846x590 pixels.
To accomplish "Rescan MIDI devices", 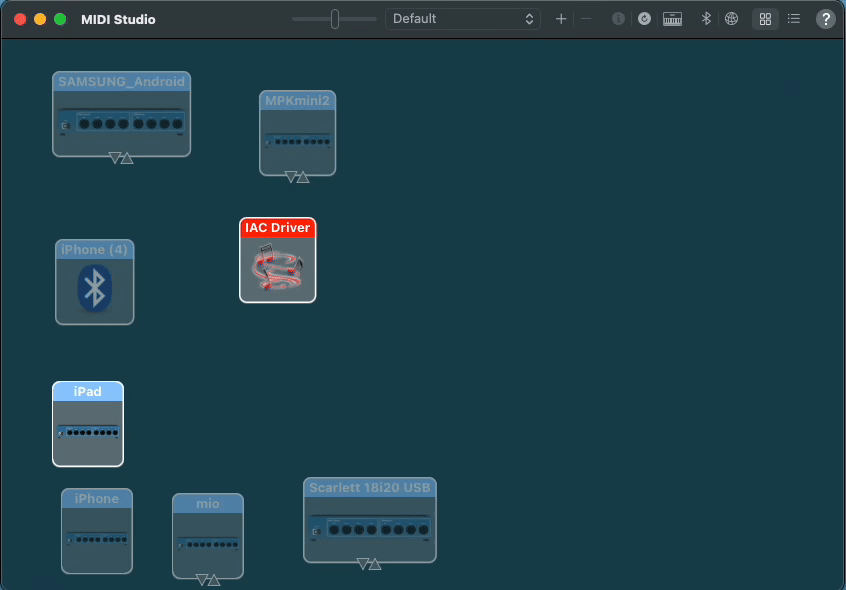I will [644, 19].
